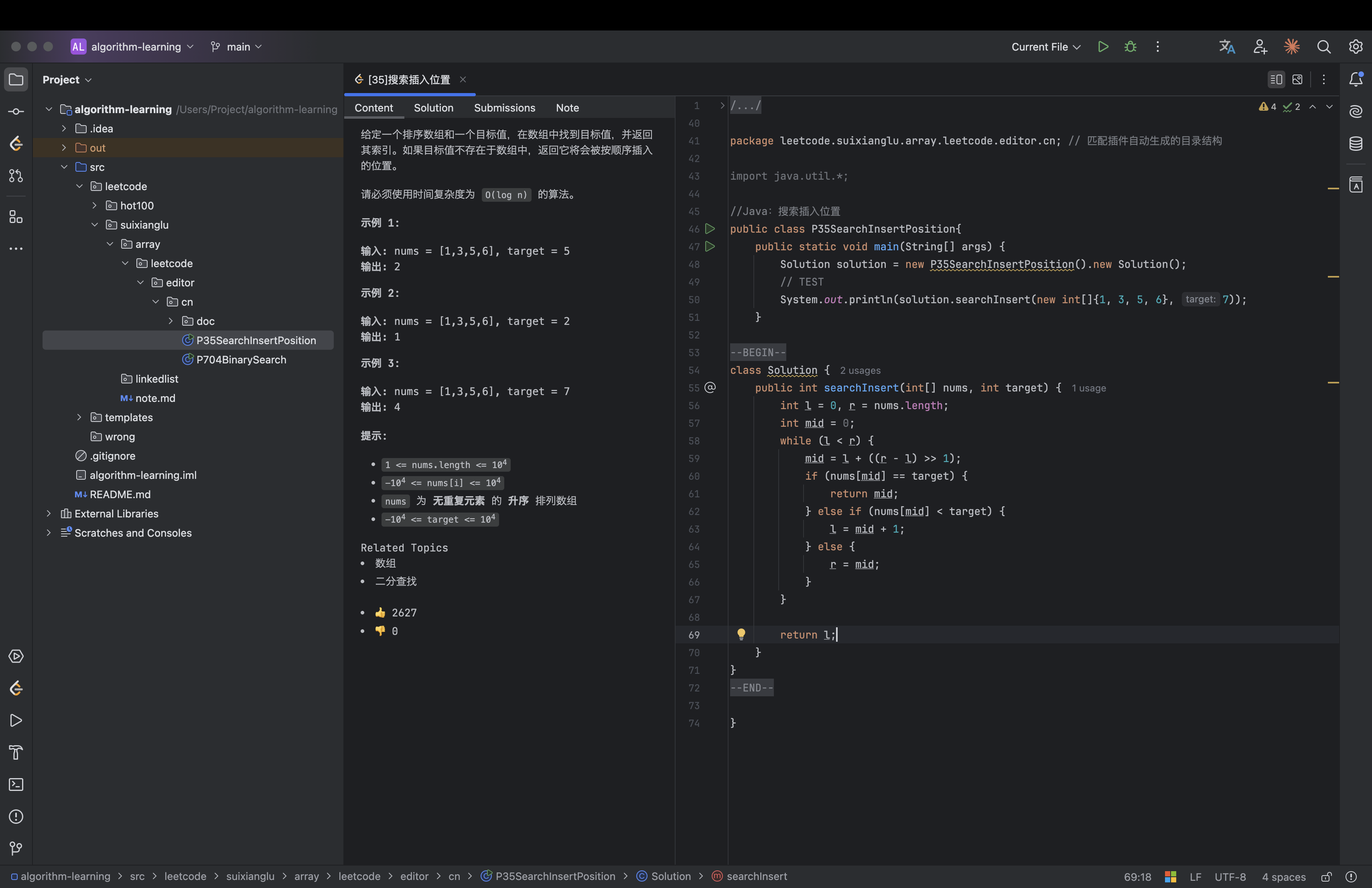Click the UTF-8 encoding in status bar
Viewport: 1372px width, 888px height.
coord(1230,876)
